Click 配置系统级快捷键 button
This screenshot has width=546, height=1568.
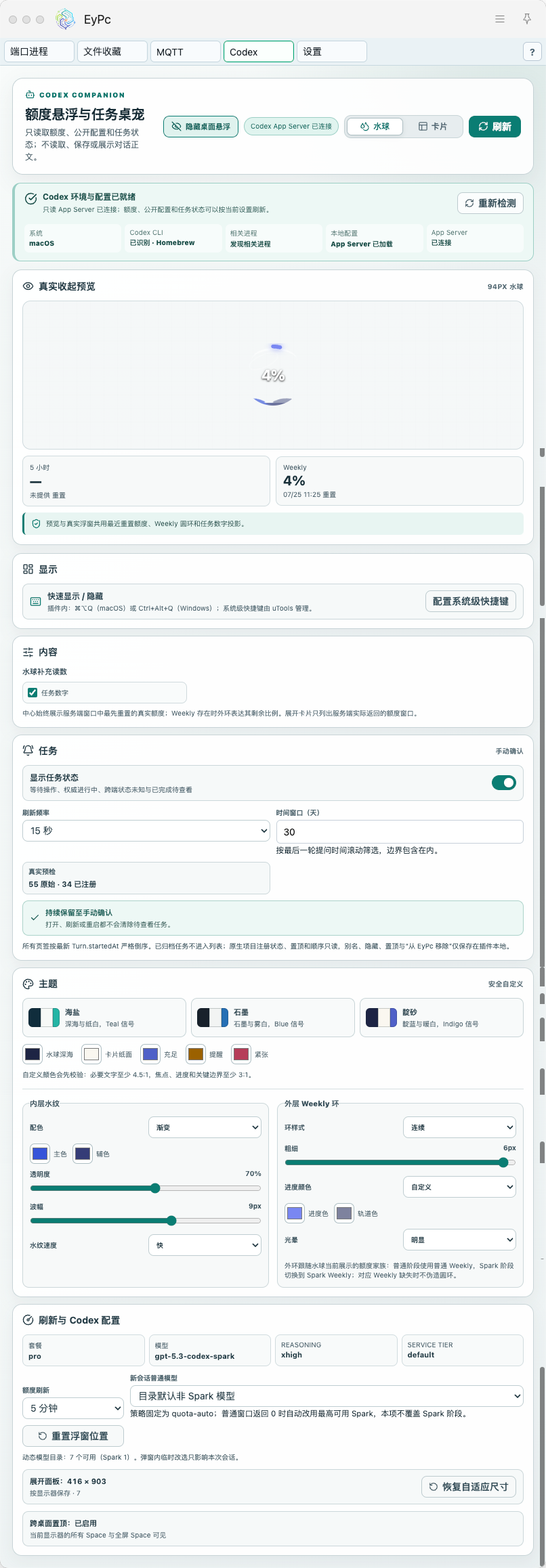pyautogui.click(x=471, y=601)
